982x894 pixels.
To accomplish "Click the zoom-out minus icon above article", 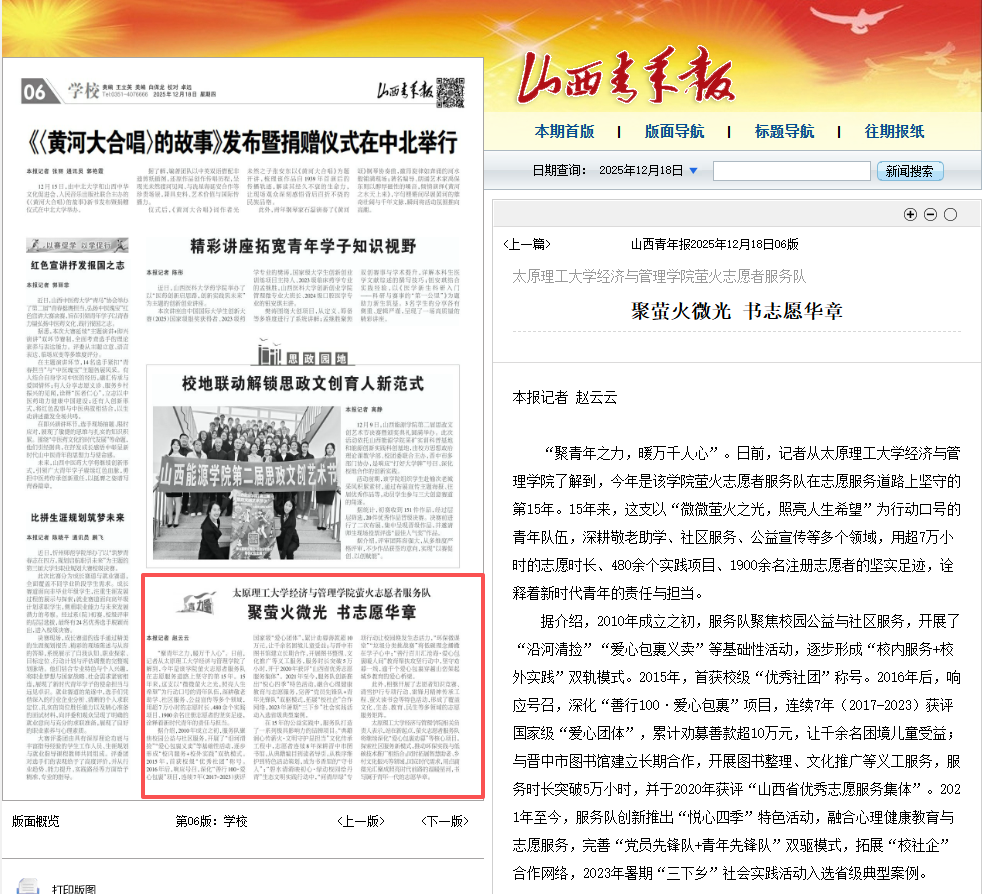I will click(x=930, y=214).
